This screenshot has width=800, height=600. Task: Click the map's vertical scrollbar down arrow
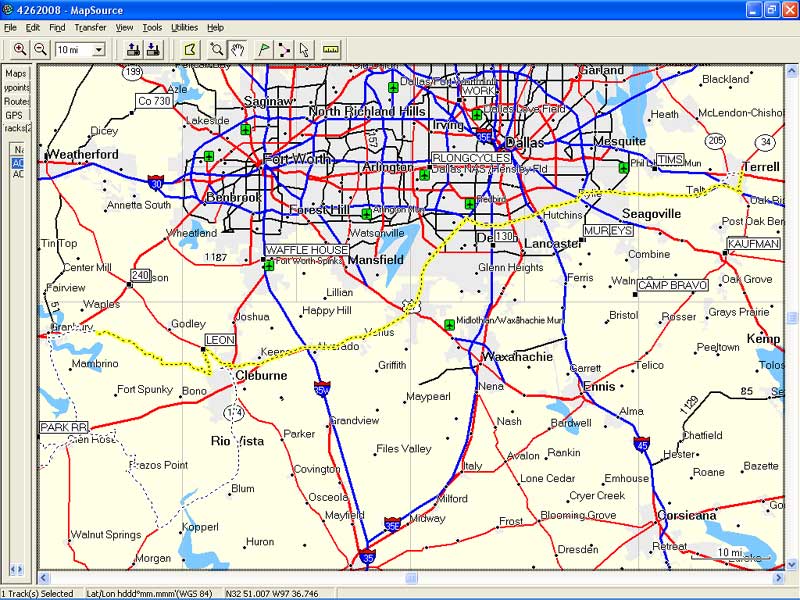coord(792,564)
